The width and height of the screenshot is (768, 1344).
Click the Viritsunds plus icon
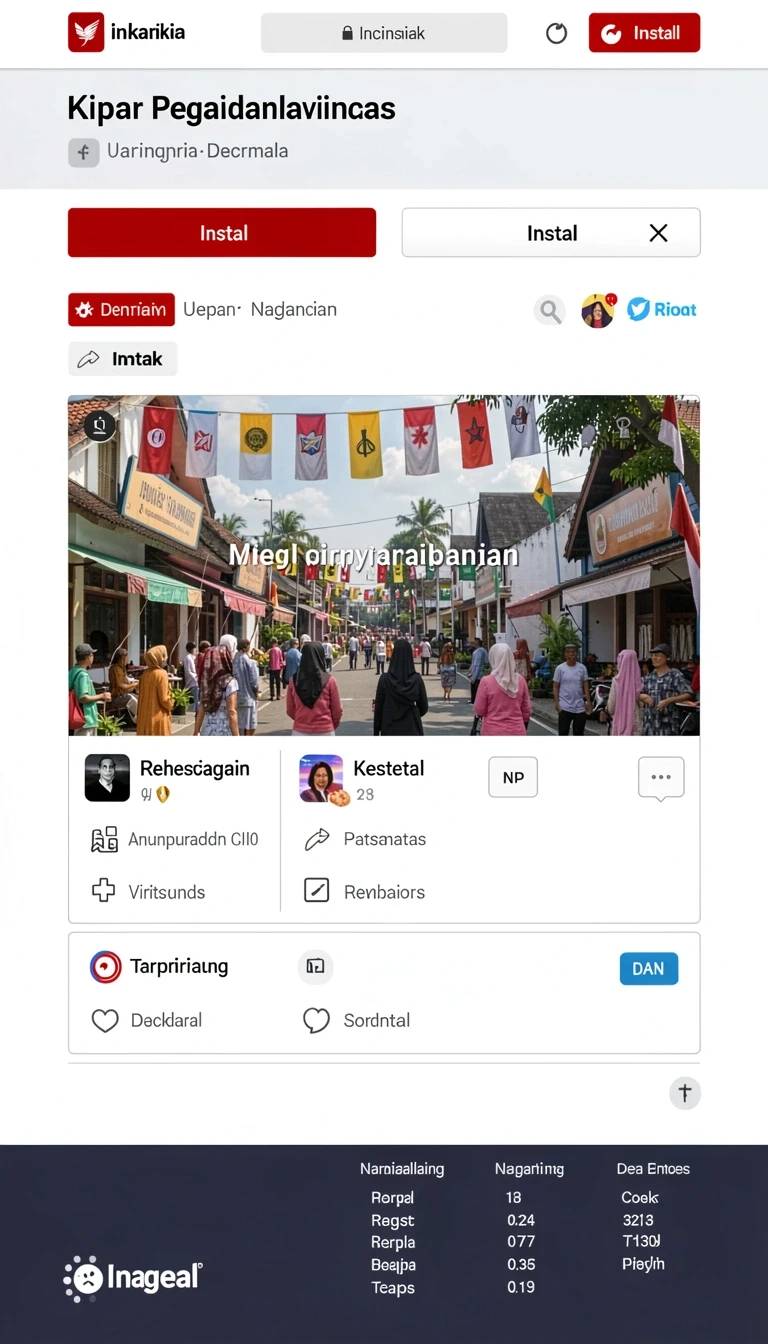click(104, 891)
